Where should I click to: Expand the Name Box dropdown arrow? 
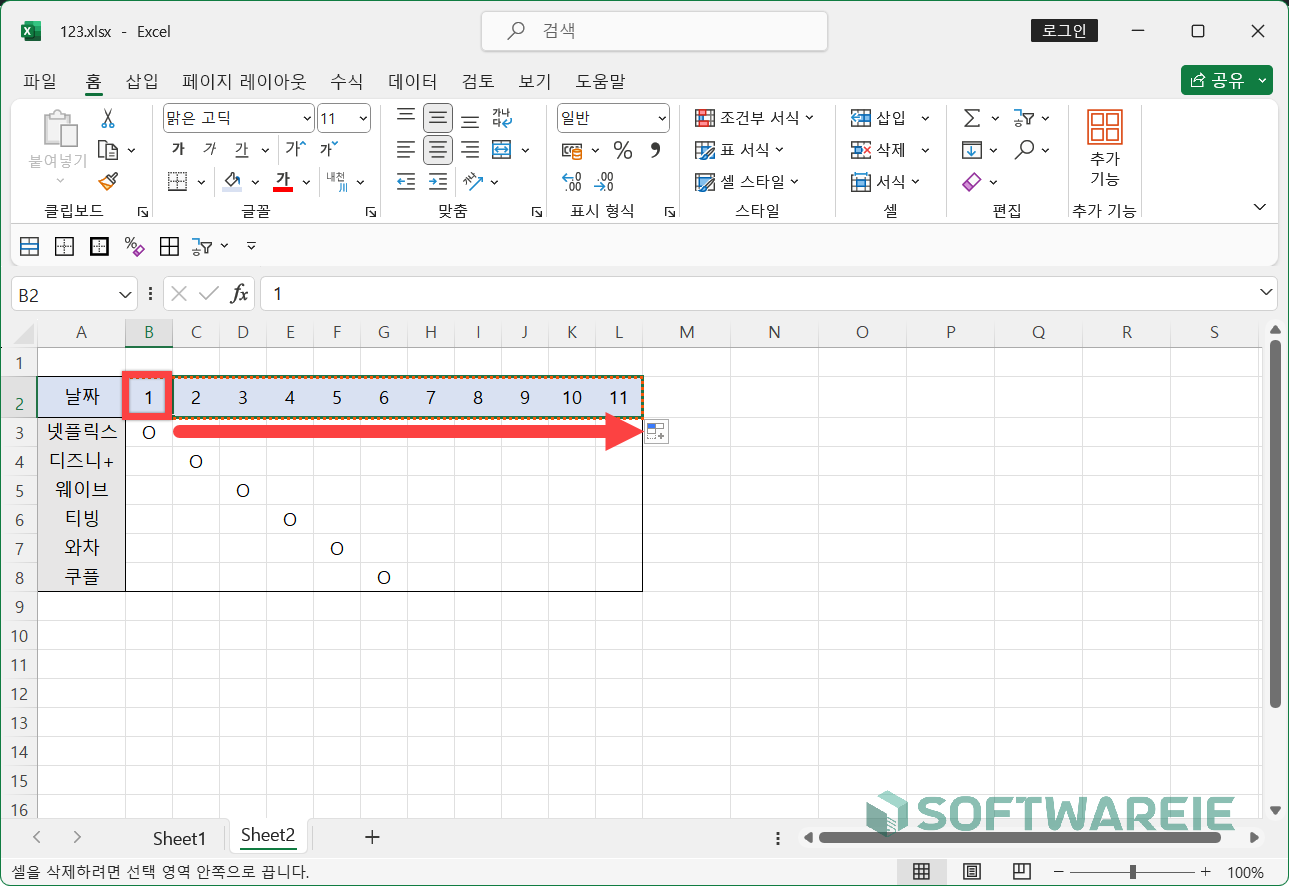[x=125, y=294]
